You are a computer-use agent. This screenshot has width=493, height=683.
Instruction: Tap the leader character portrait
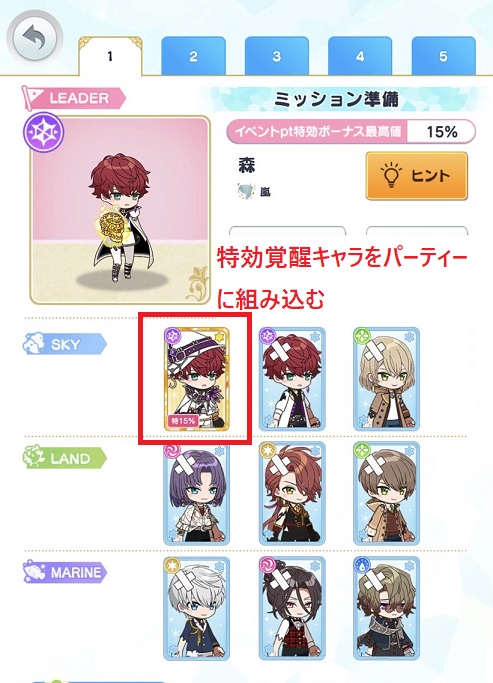(120, 210)
